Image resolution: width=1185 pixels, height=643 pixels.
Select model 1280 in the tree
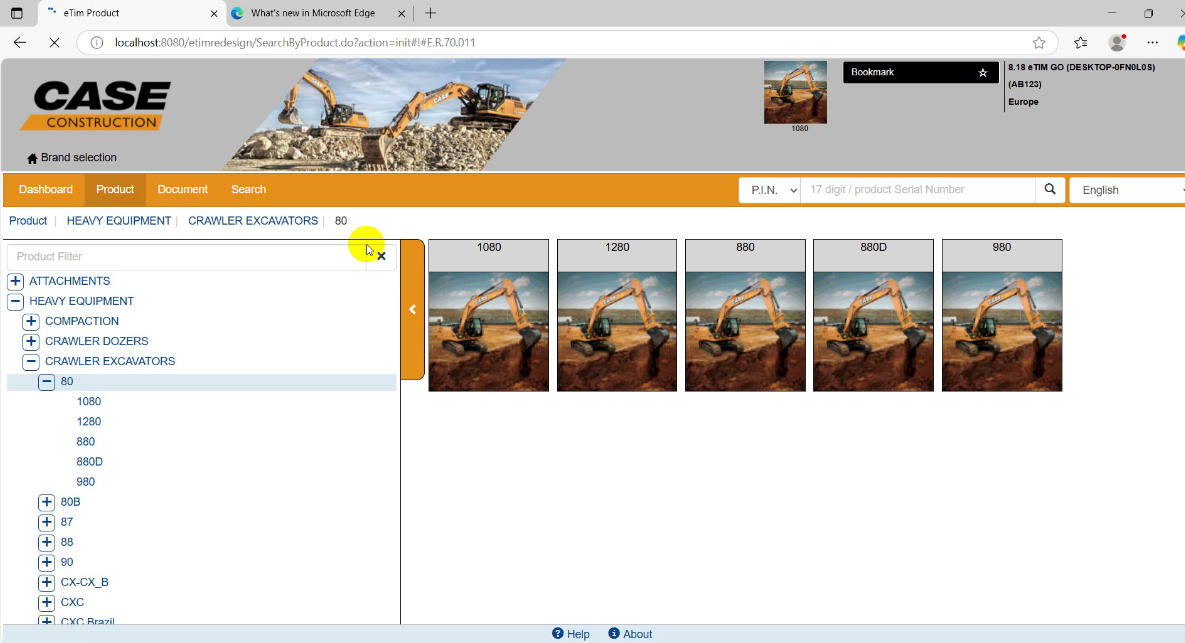[x=88, y=422]
